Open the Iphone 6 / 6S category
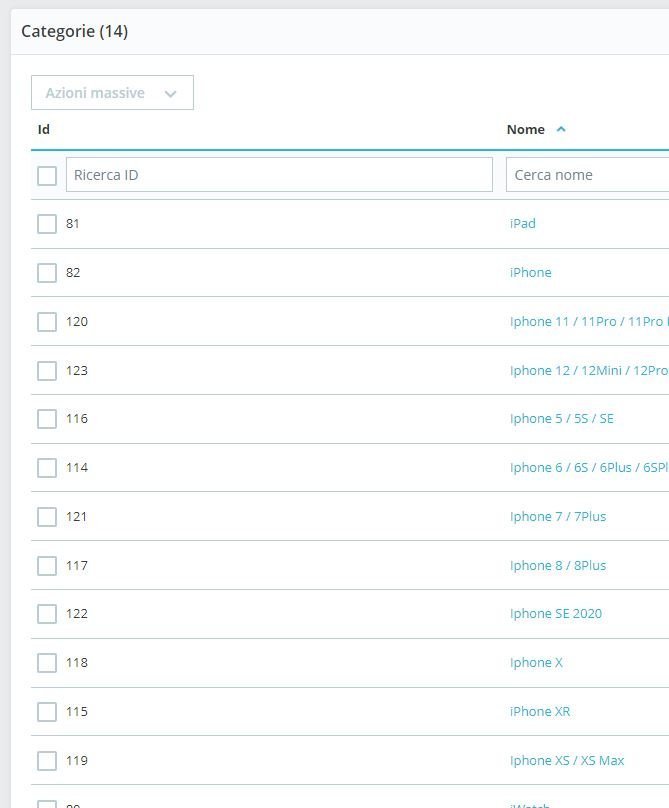Image resolution: width=669 pixels, height=808 pixels. [589, 467]
